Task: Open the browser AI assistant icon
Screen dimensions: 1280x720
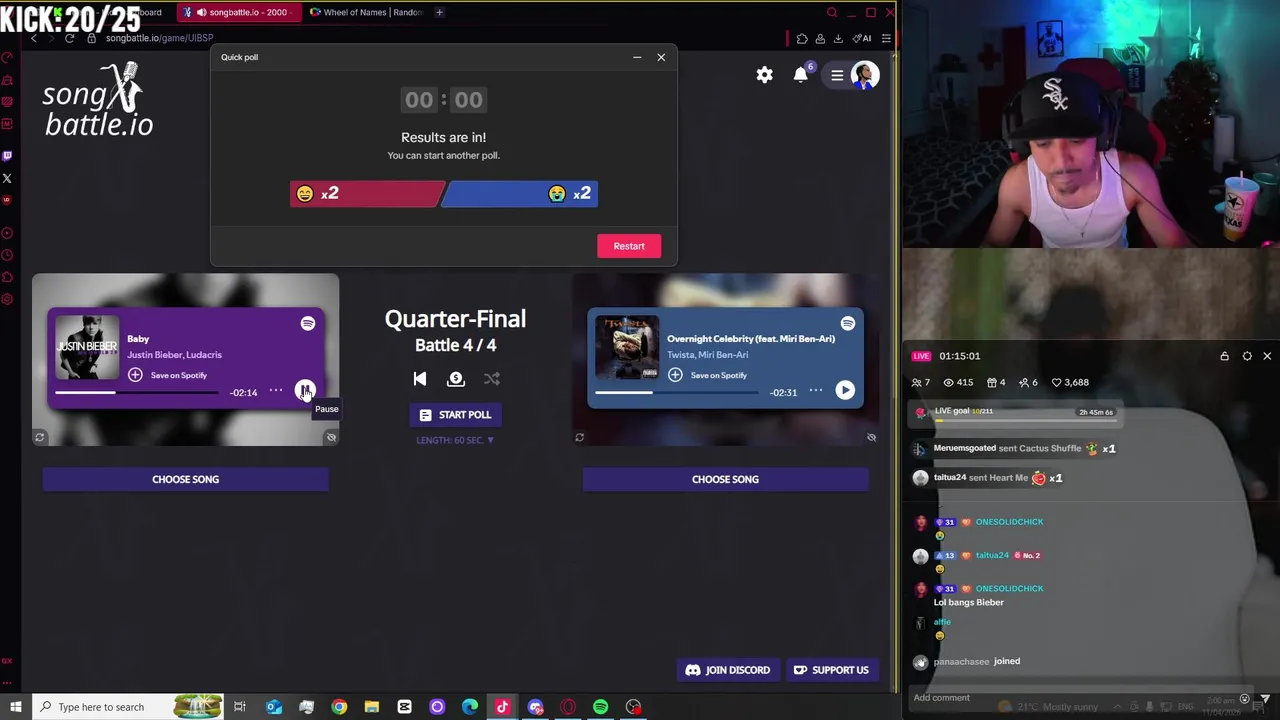Action: 861,38
